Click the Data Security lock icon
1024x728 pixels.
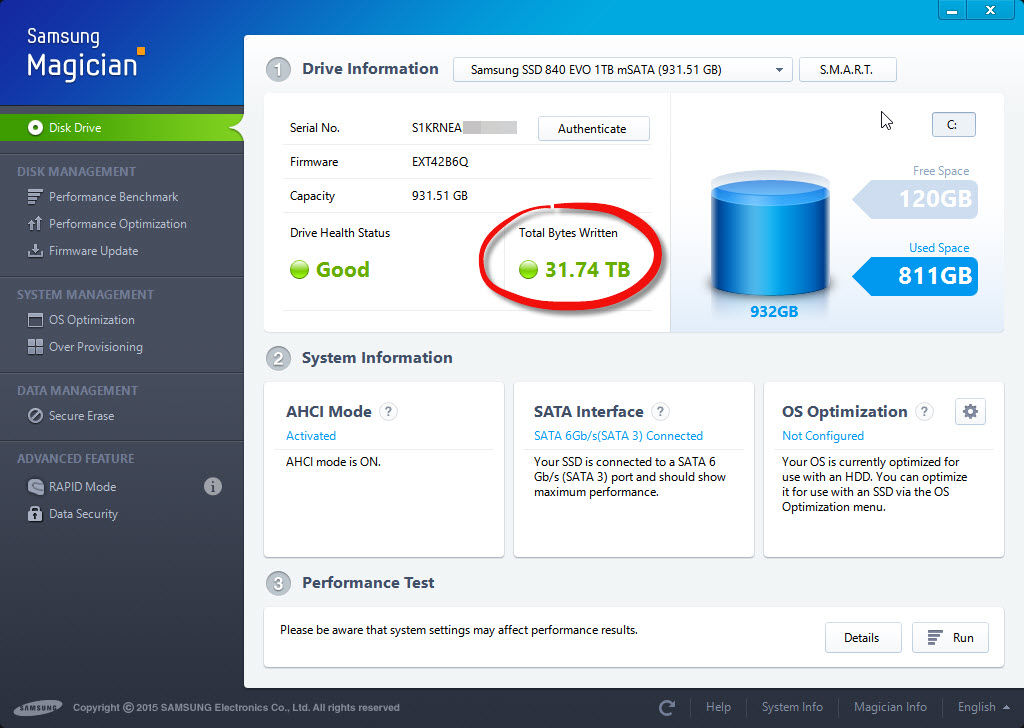(35, 514)
